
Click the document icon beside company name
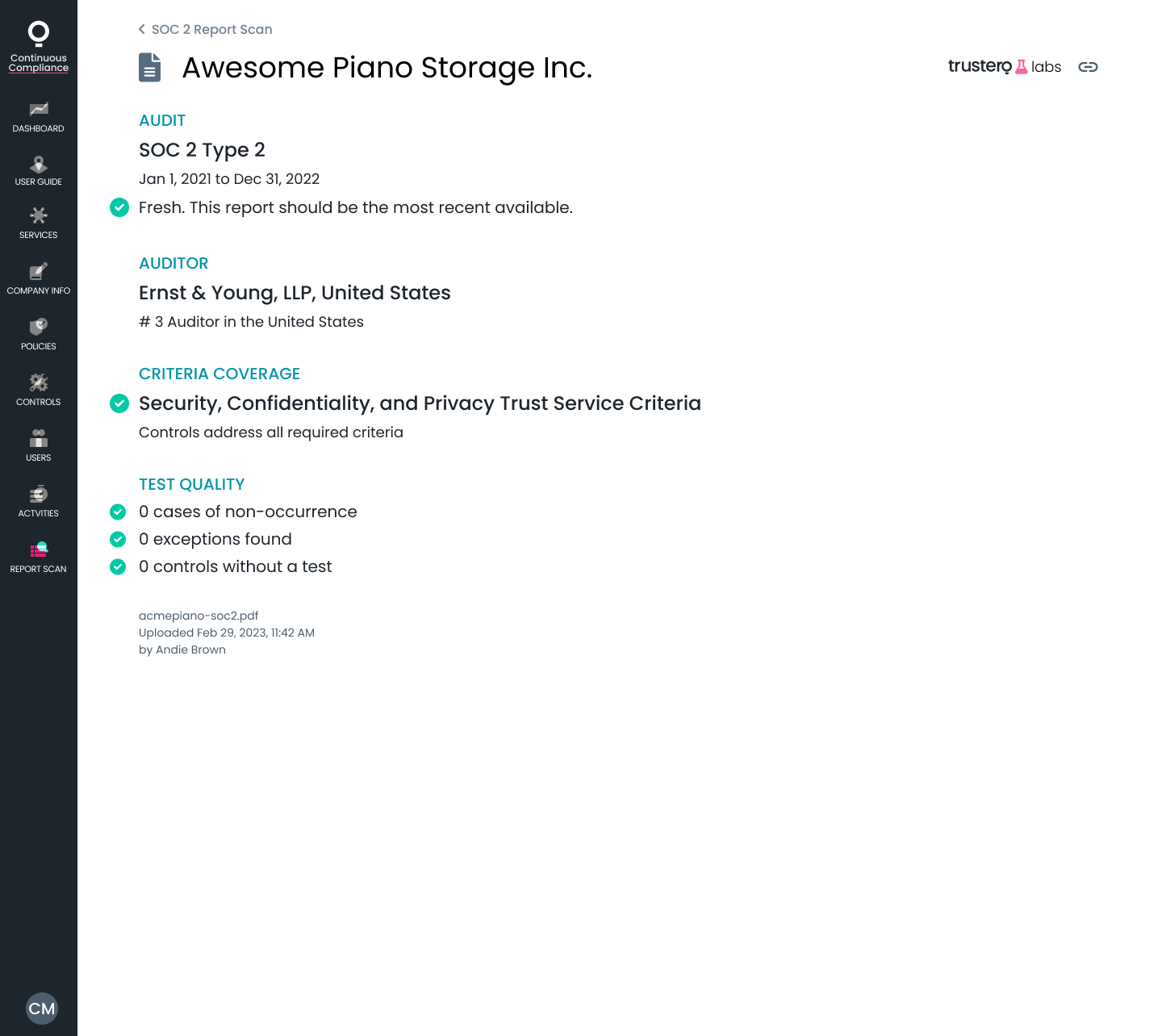point(150,68)
